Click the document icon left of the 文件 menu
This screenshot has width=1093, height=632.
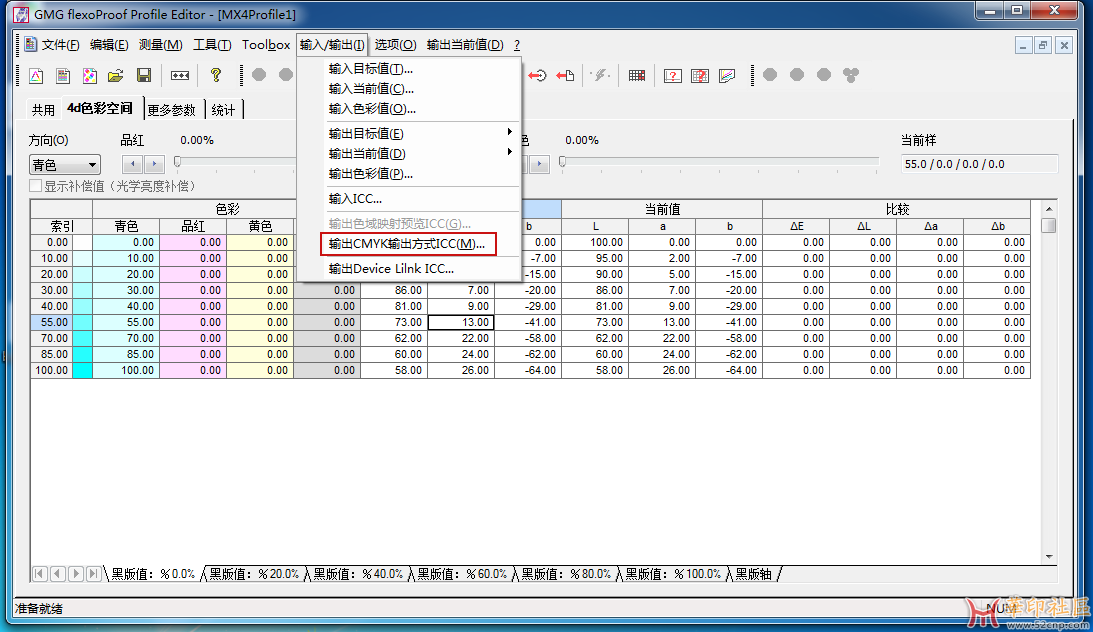point(30,45)
